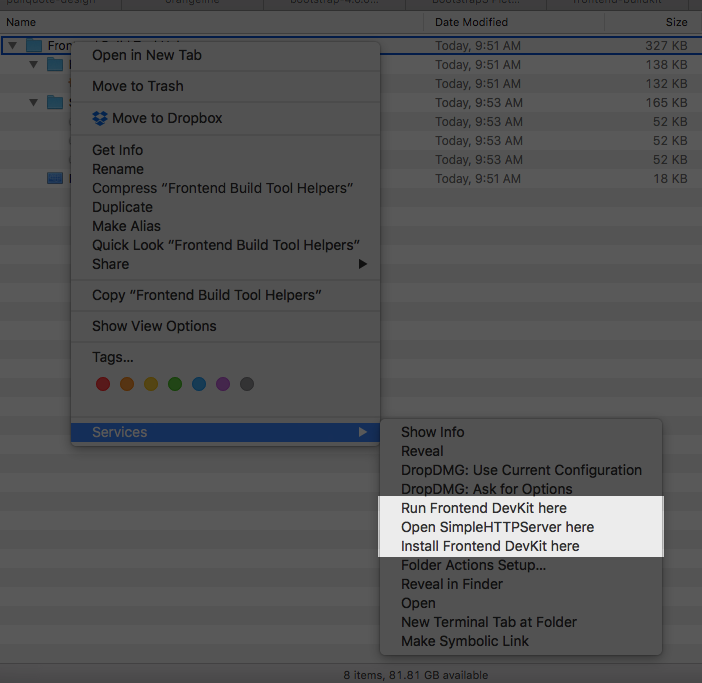This screenshot has width=702, height=683.
Task: Copy "Frontend Build Tool Helpers"
Action: click(225, 295)
